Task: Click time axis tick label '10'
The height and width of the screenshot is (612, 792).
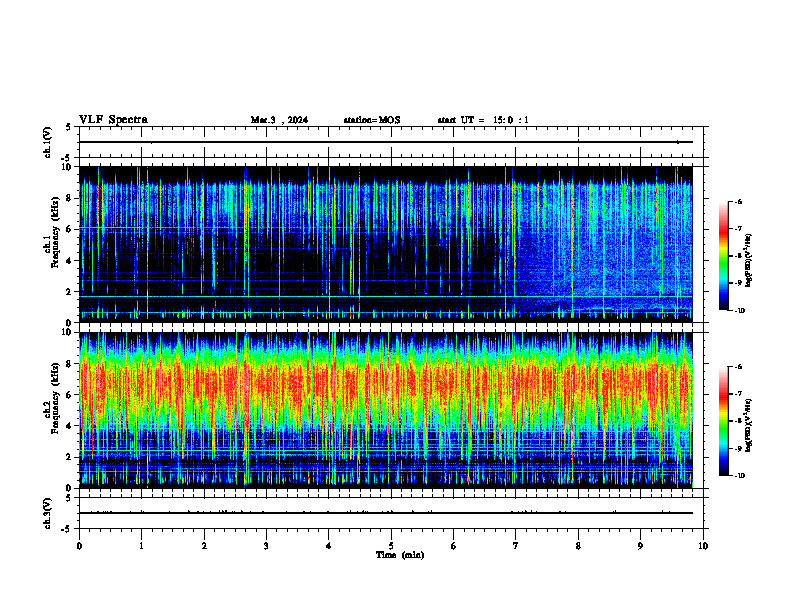Action: point(703,546)
